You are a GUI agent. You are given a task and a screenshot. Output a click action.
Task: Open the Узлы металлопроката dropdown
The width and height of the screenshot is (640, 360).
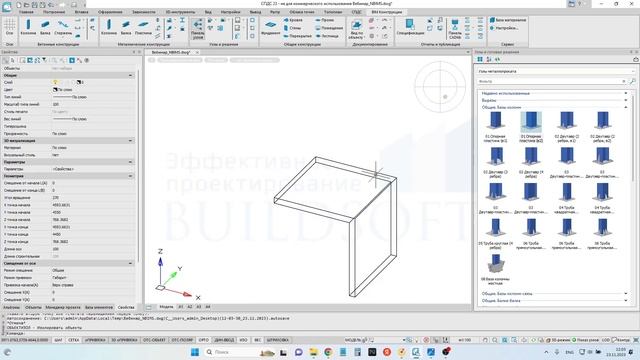[x=556, y=71]
